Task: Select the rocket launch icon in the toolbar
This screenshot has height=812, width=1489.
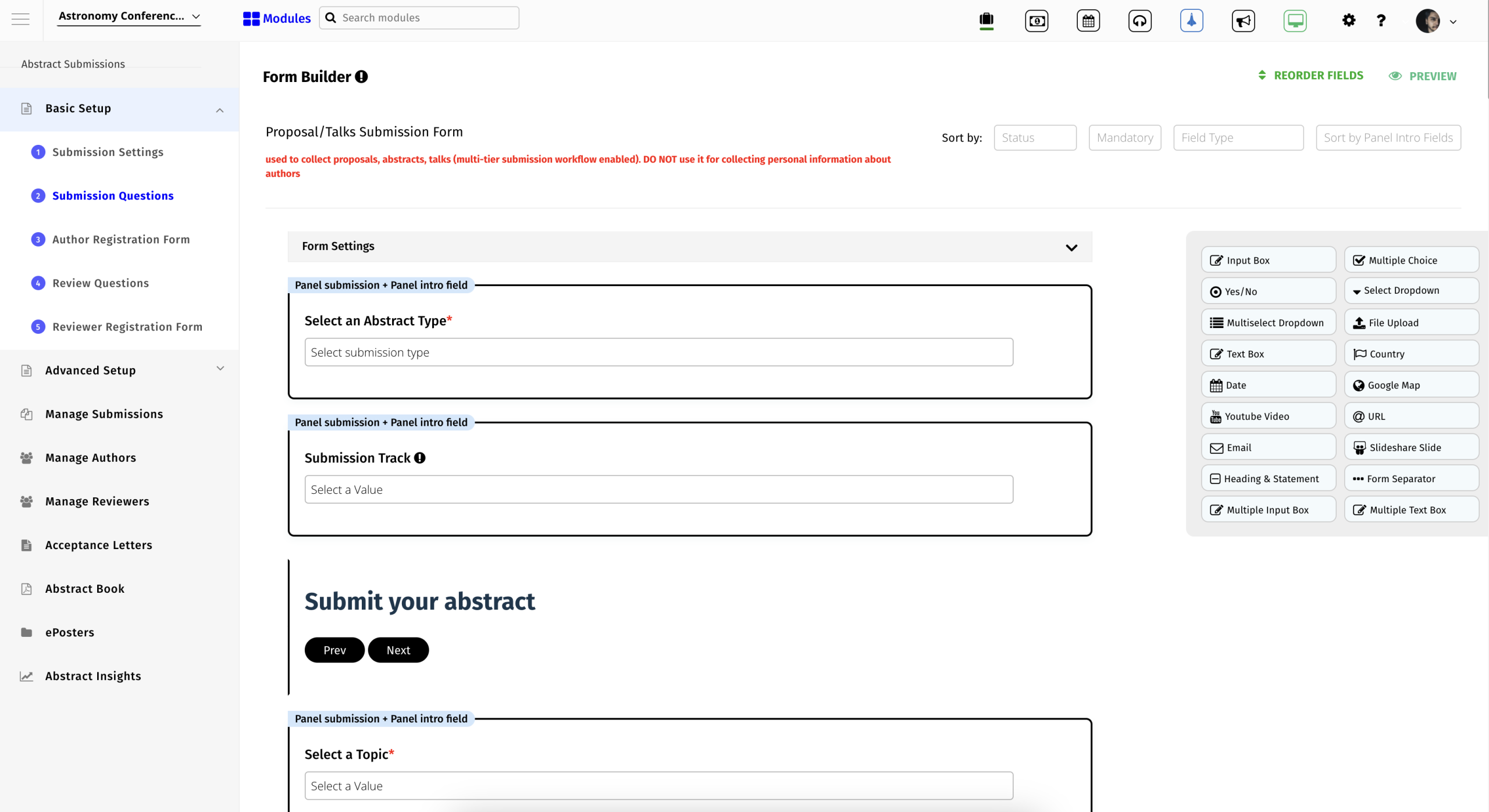Action: pos(1191,20)
